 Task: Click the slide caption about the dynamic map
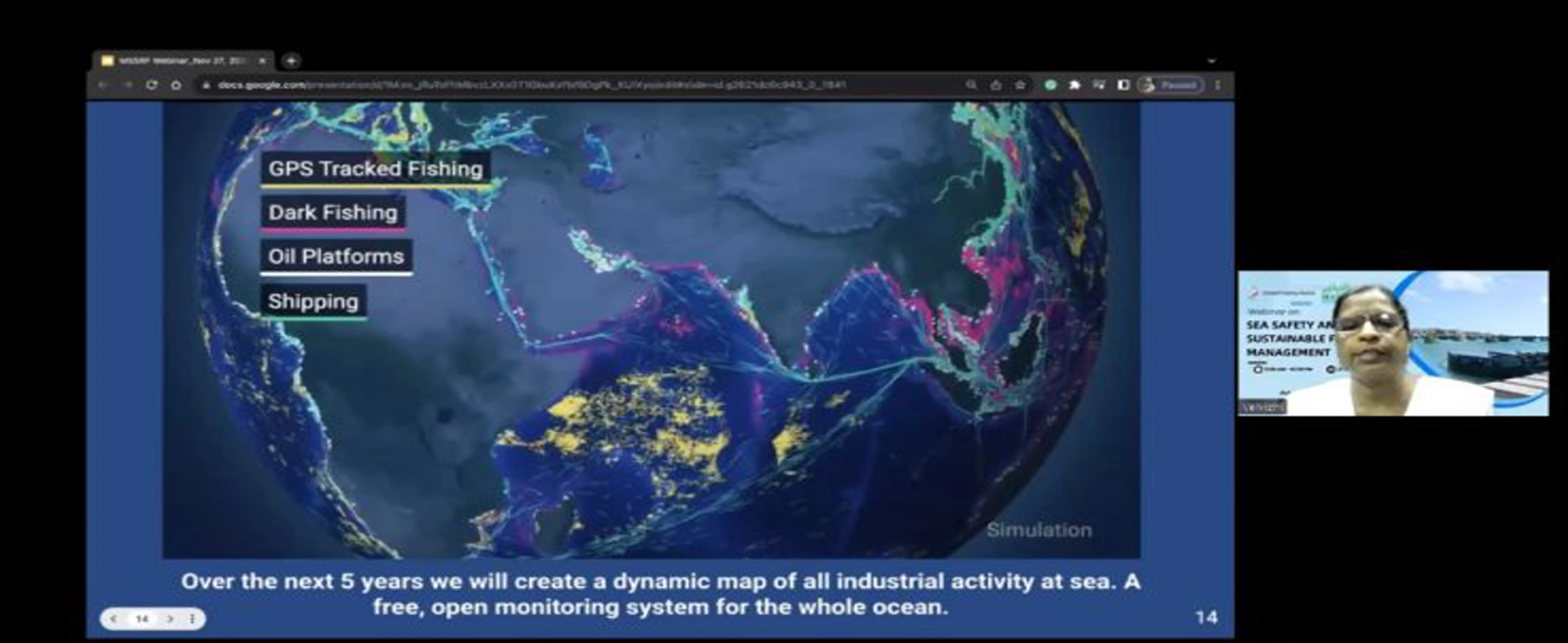[x=660, y=594]
